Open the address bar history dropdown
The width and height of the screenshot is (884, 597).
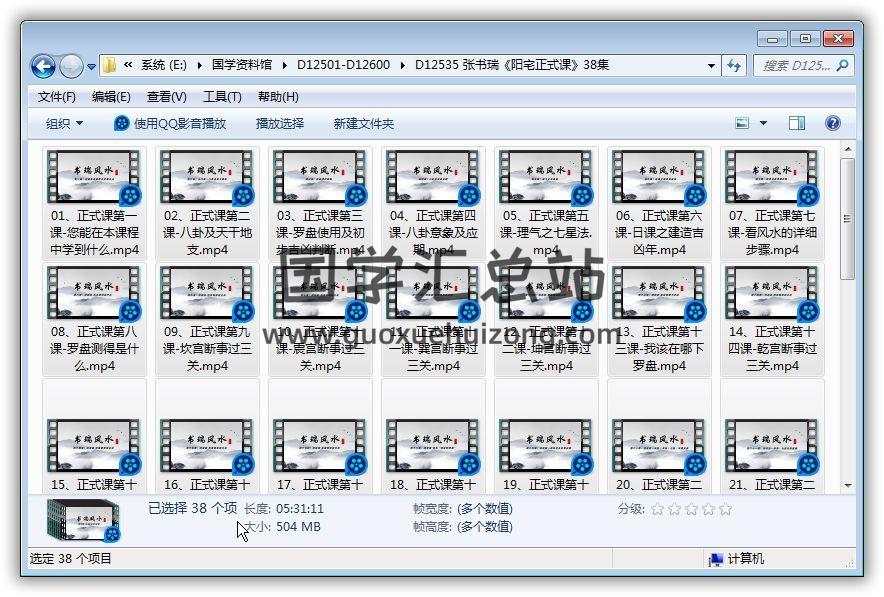point(711,65)
